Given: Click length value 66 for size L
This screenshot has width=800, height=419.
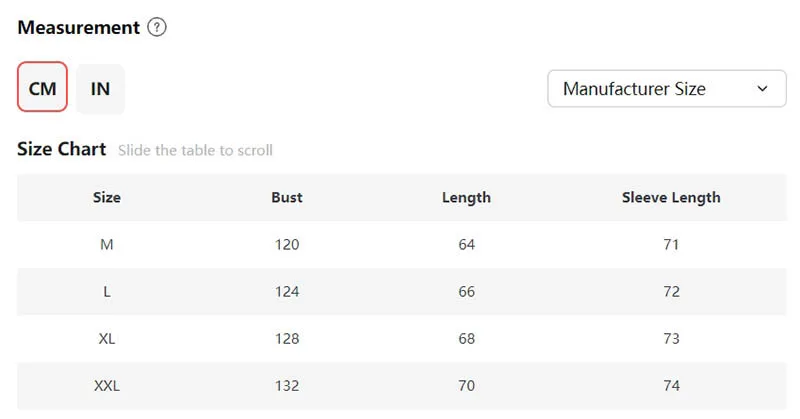Looking at the screenshot, I should (x=466, y=291).
